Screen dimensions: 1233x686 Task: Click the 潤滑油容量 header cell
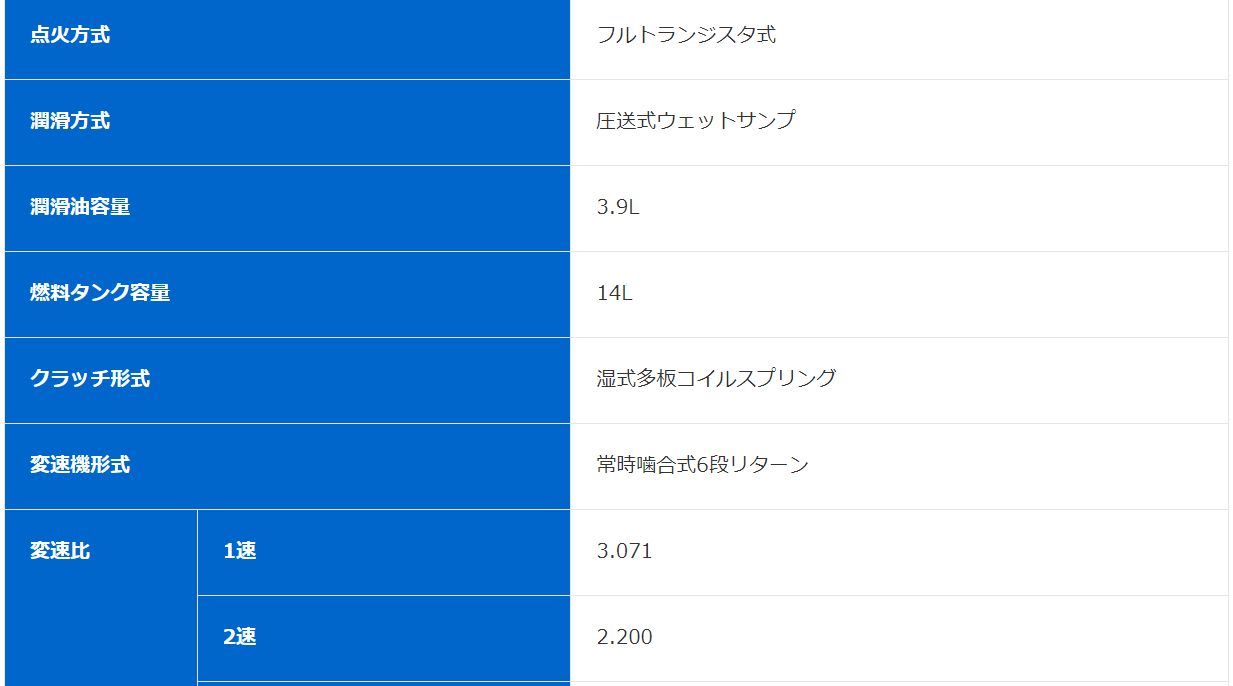[x=287, y=208]
